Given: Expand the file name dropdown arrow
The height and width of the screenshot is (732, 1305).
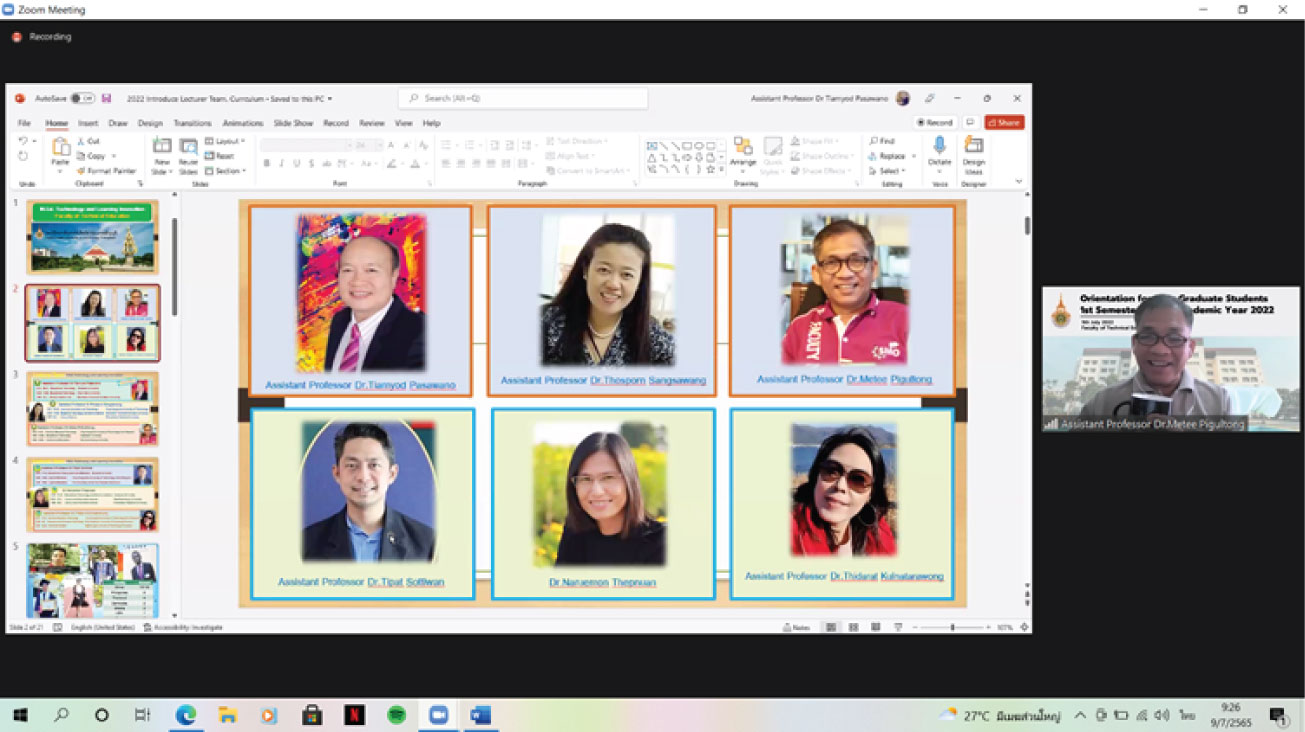Looking at the screenshot, I should coord(330,99).
